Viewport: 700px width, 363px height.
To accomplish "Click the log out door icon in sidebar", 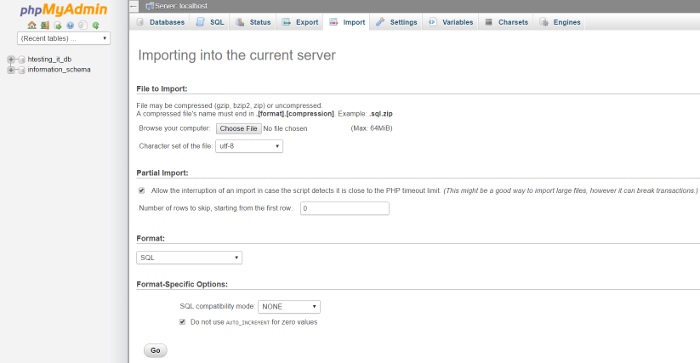I will click(45, 25).
